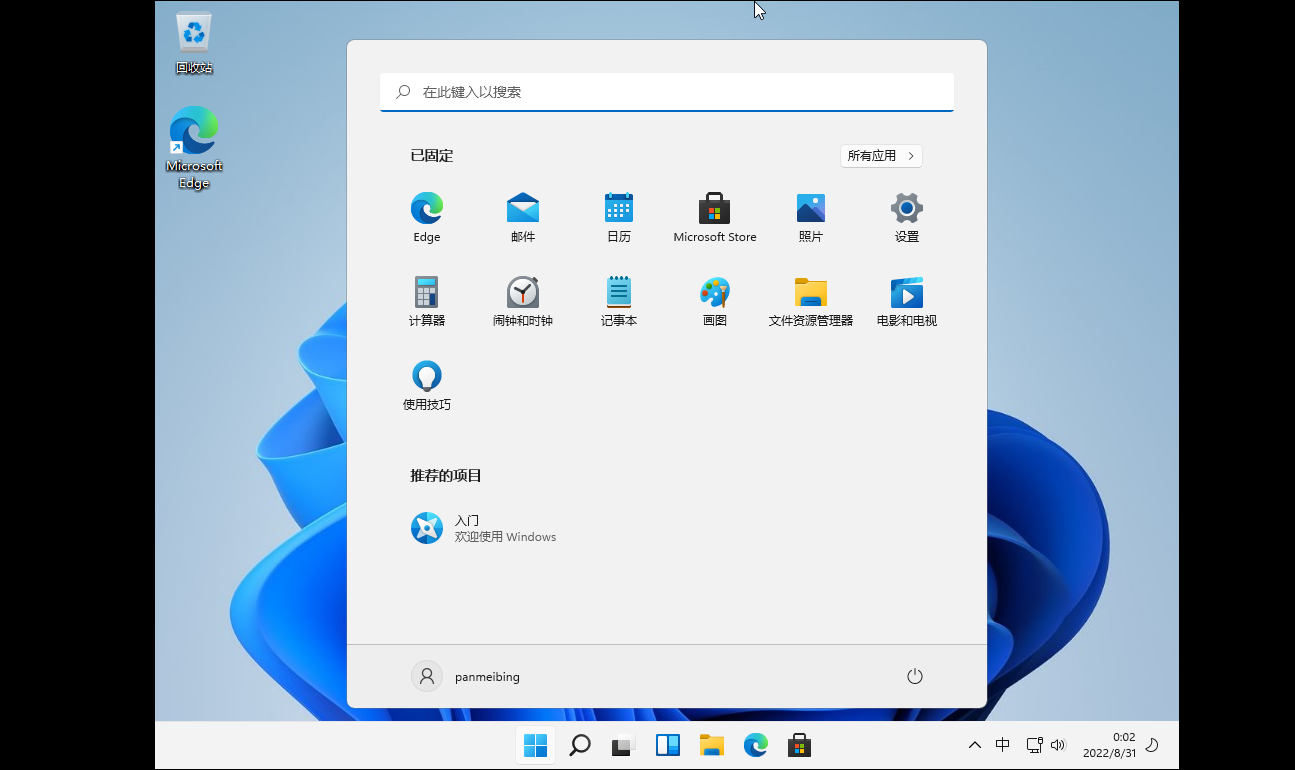Open clock showing 0:02 2022/8/31
The height and width of the screenshot is (770, 1295).
(1110, 745)
